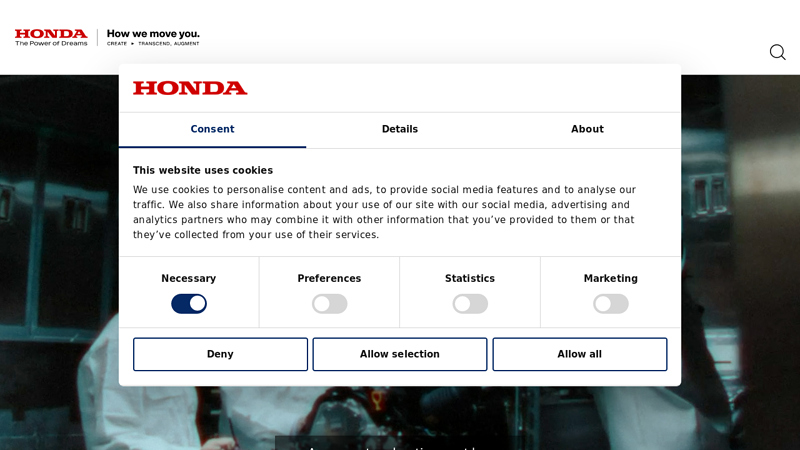Enable the Preferences cookies switch
Image resolution: width=800 pixels, height=450 pixels.
tap(330, 304)
